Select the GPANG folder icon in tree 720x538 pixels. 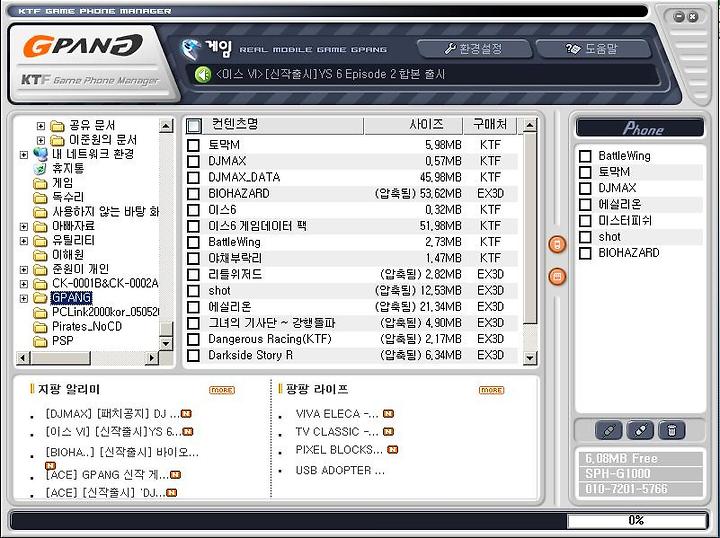click(40, 298)
